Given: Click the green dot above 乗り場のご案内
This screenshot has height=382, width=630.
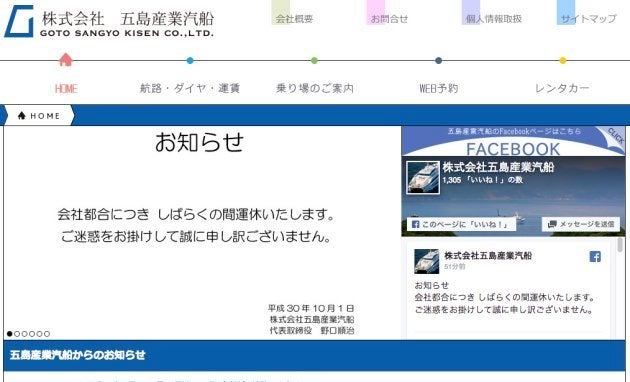Looking at the screenshot, I should [314, 61].
